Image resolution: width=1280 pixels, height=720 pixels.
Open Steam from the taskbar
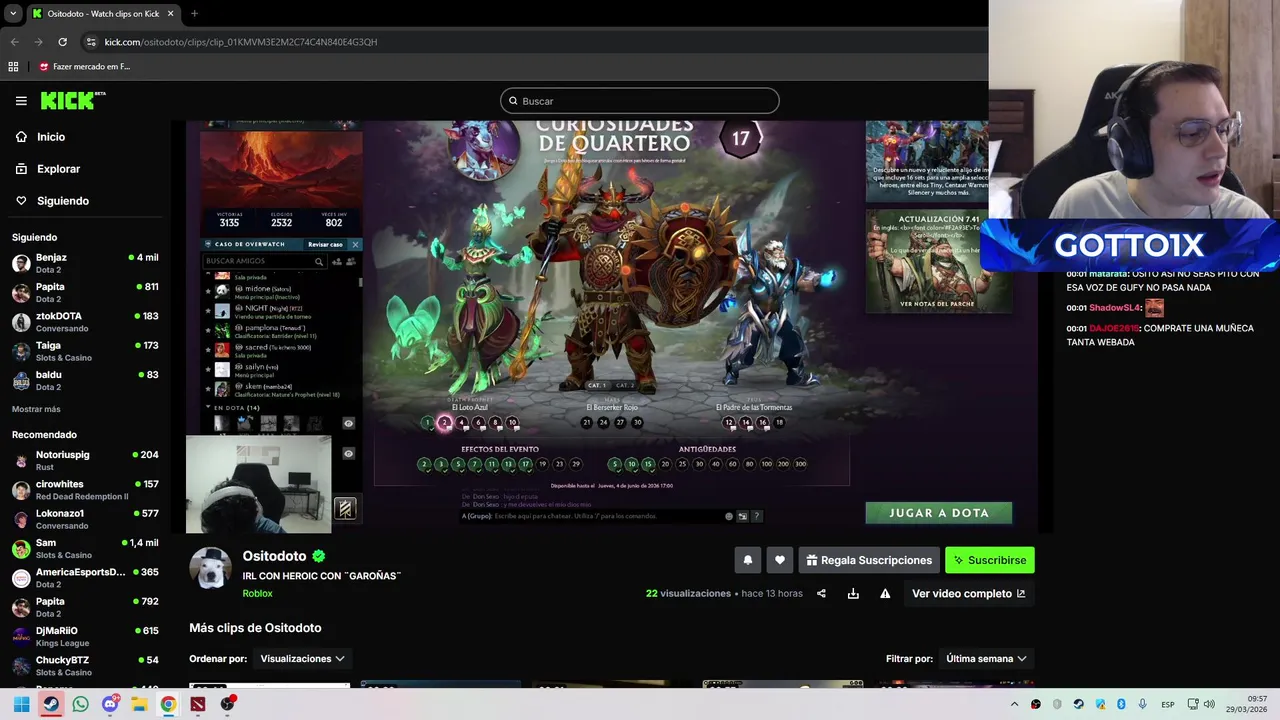50,704
